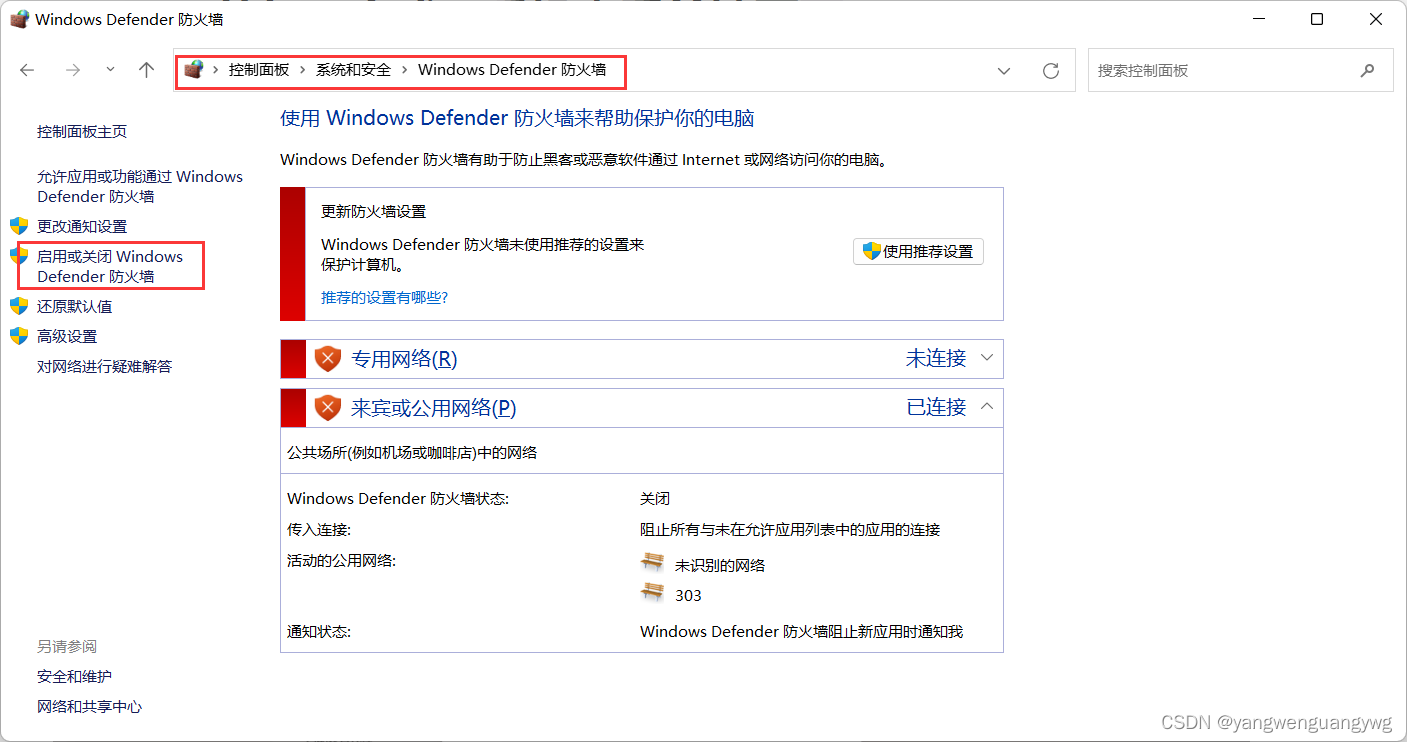Open 高级设置 link
The image size is (1407, 742).
(x=67, y=336)
